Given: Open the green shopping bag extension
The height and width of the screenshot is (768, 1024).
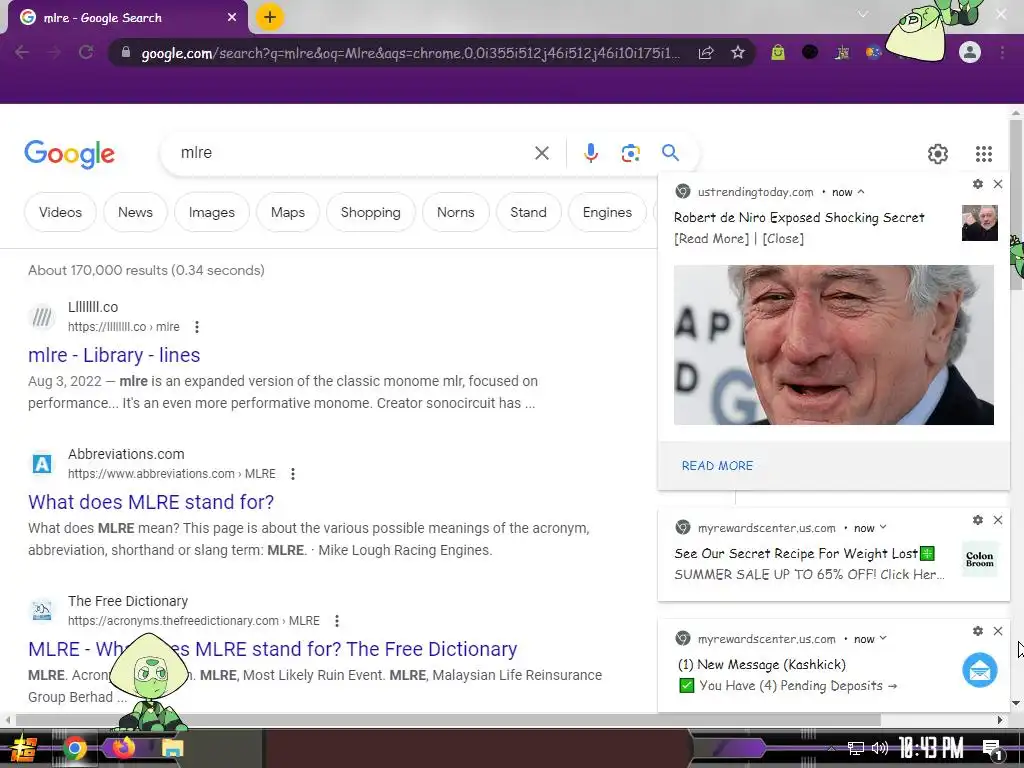Looking at the screenshot, I should coord(777,52).
